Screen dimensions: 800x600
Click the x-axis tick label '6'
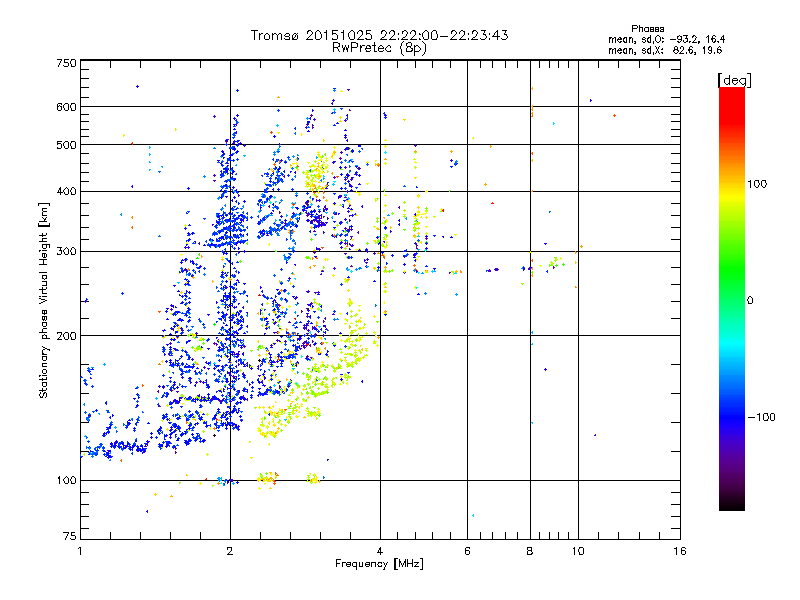[x=467, y=551]
